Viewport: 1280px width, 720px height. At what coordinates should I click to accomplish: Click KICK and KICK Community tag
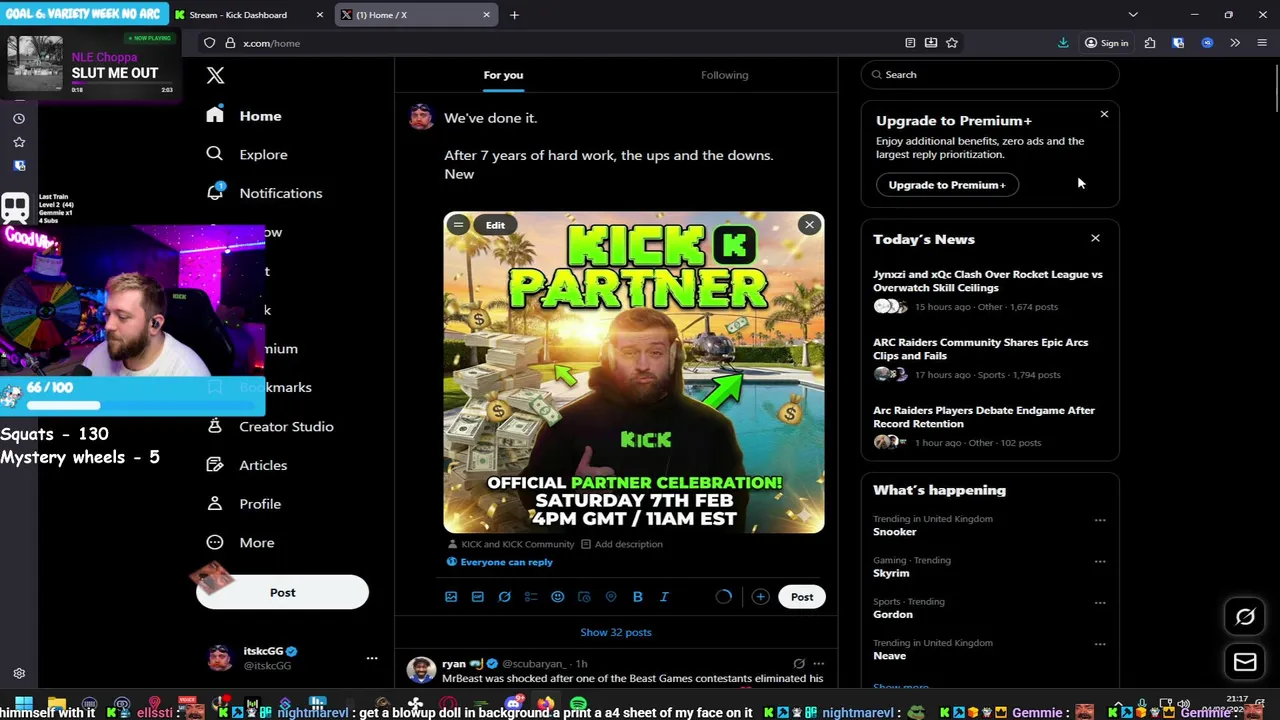[x=510, y=544]
